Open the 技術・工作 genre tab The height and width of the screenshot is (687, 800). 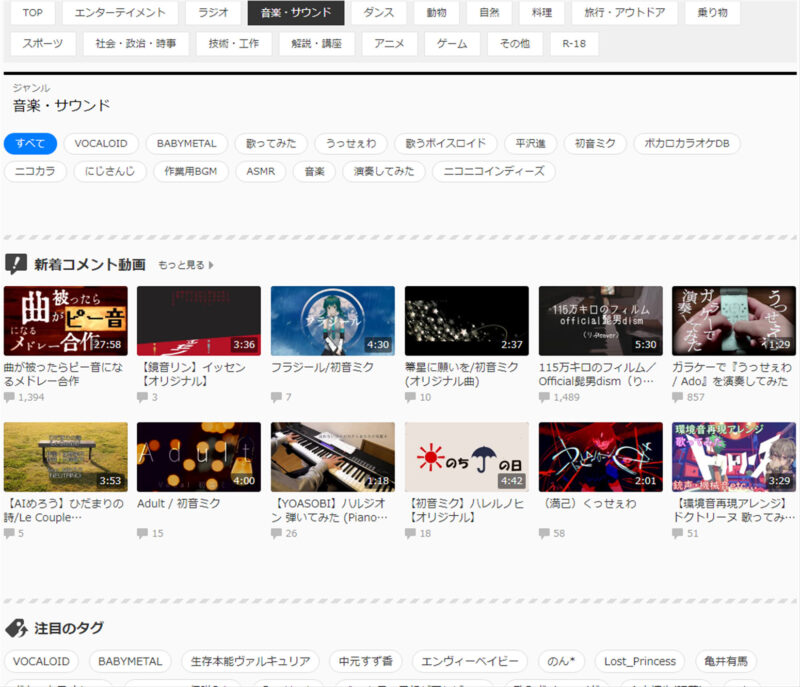point(234,44)
